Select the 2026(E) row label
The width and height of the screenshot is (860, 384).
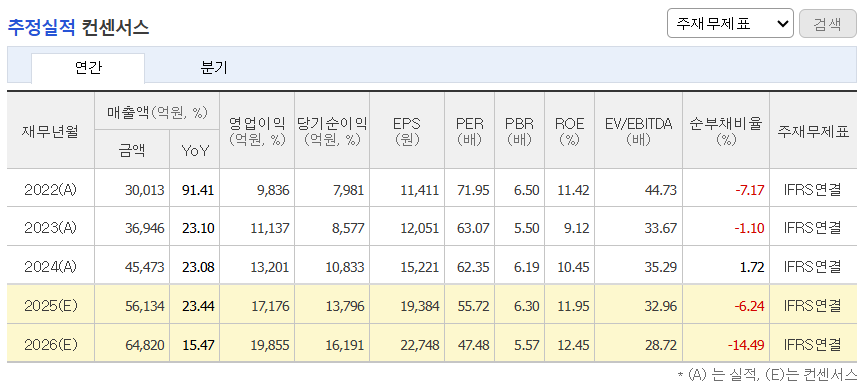tap(50, 345)
